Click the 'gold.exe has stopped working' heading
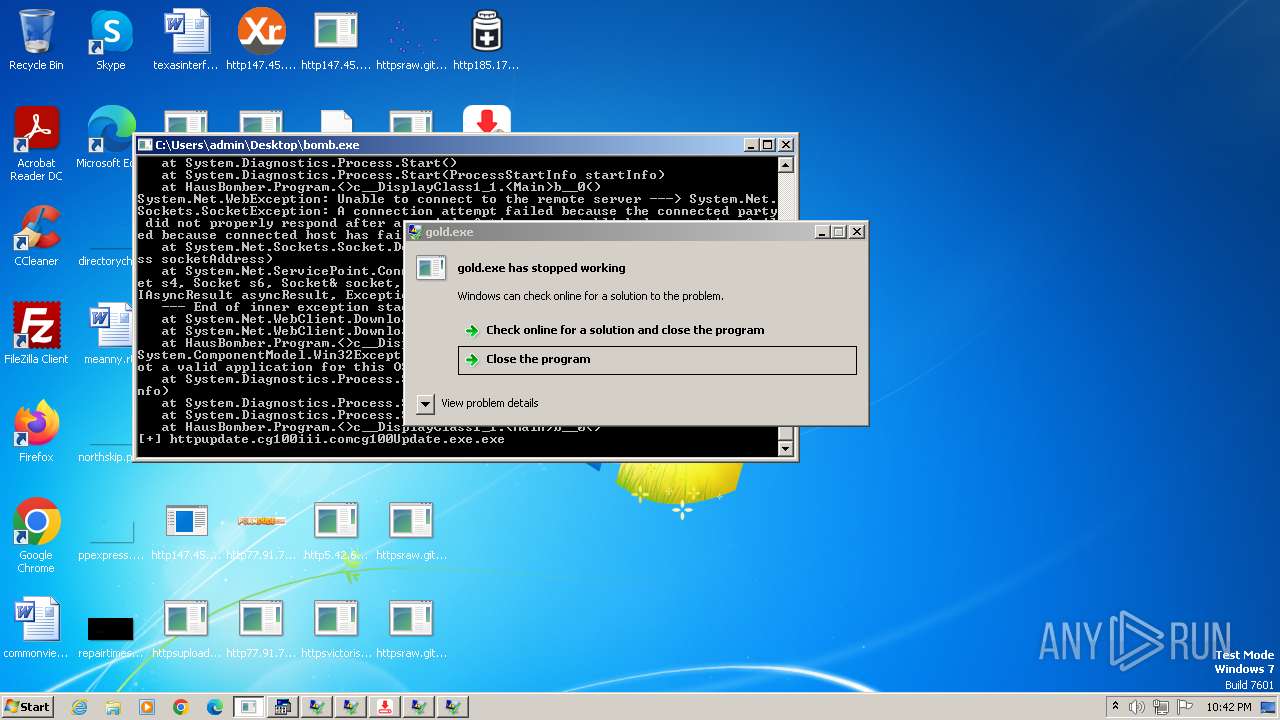 [x=541, y=268]
